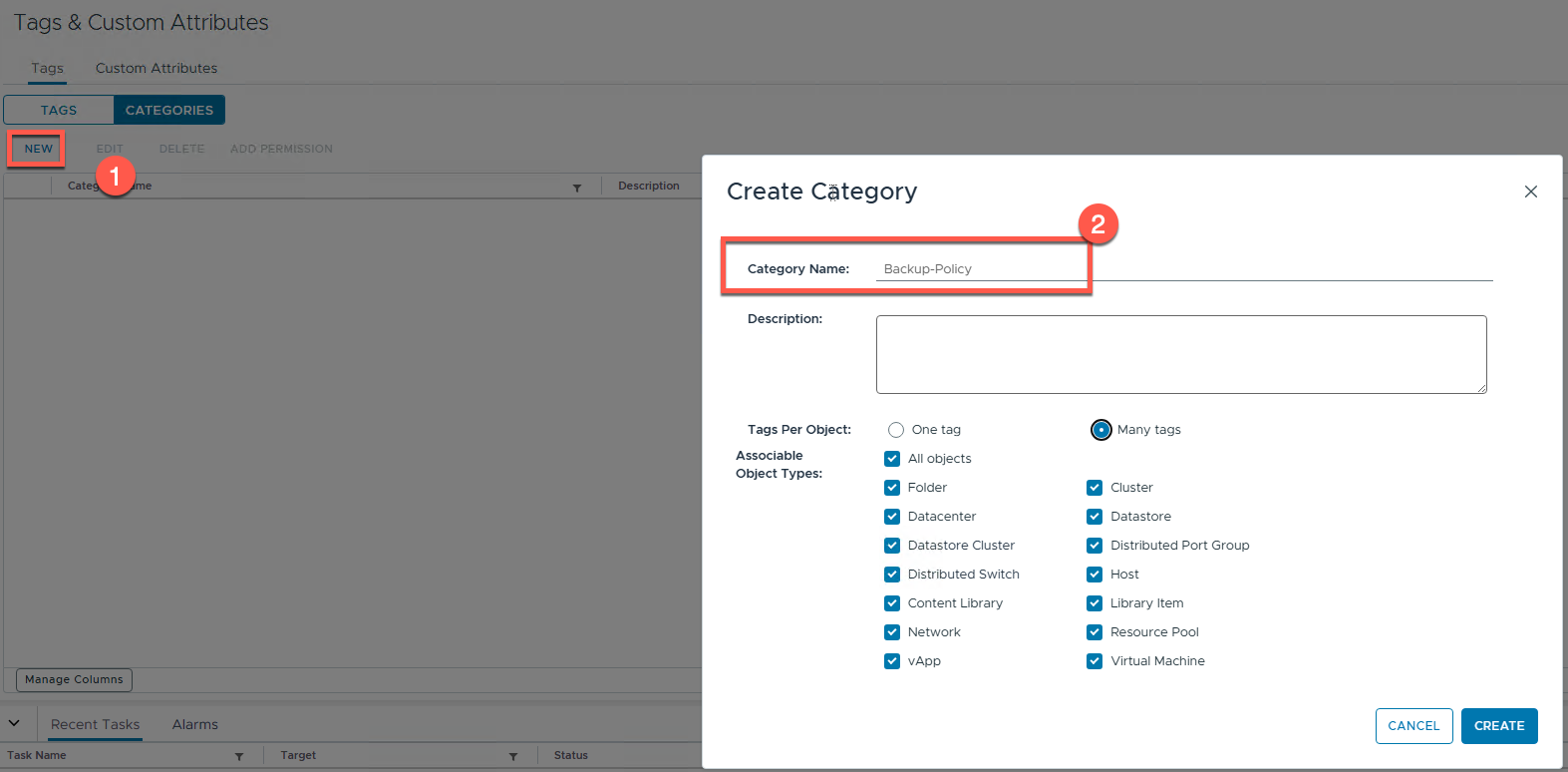Disable the Content Library checkbox
Viewport: 1568px width, 772px height.
tap(892, 603)
